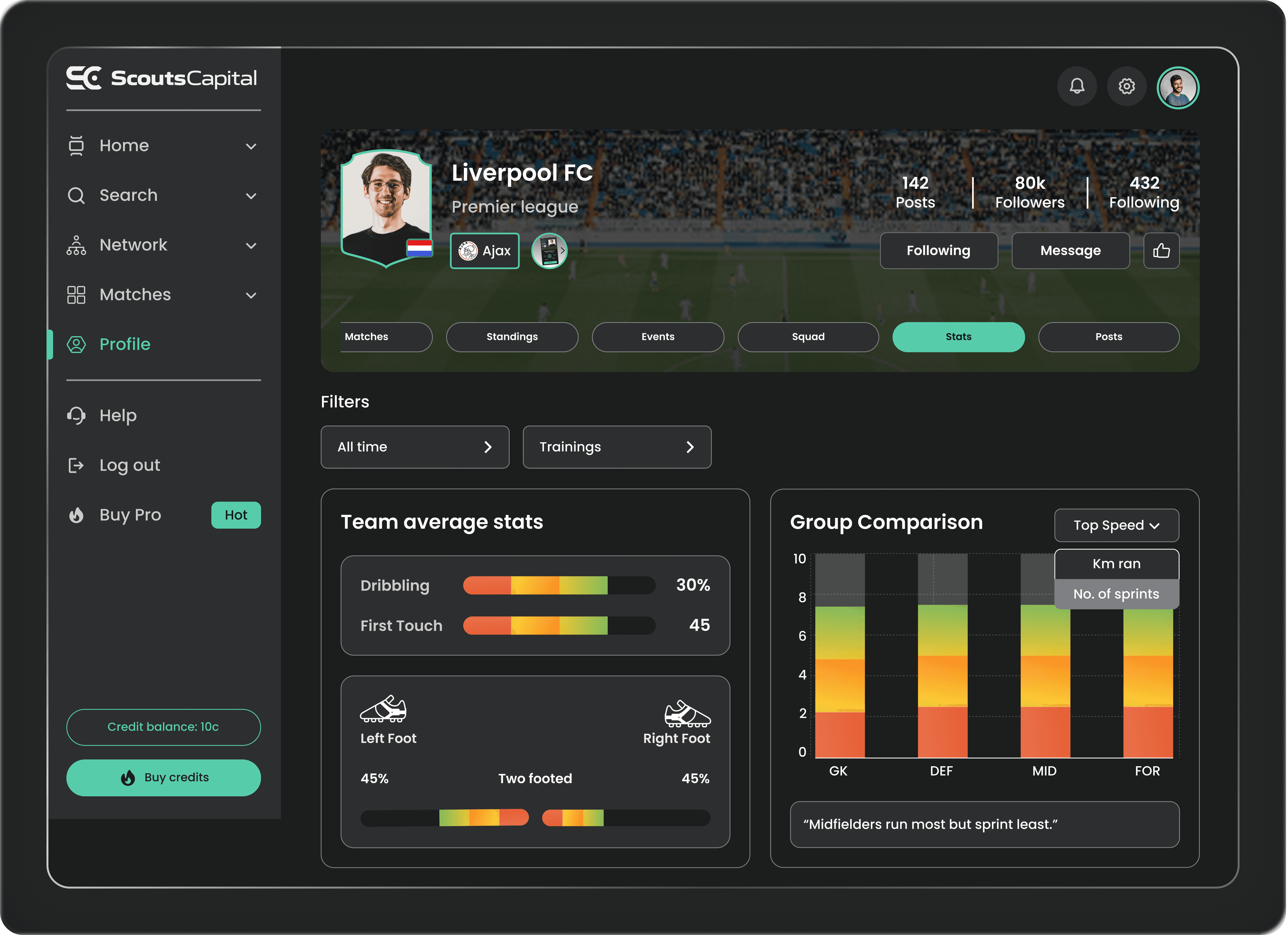Viewport: 1288px width, 935px height.
Task: Click the Log out icon
Action: 76,466
